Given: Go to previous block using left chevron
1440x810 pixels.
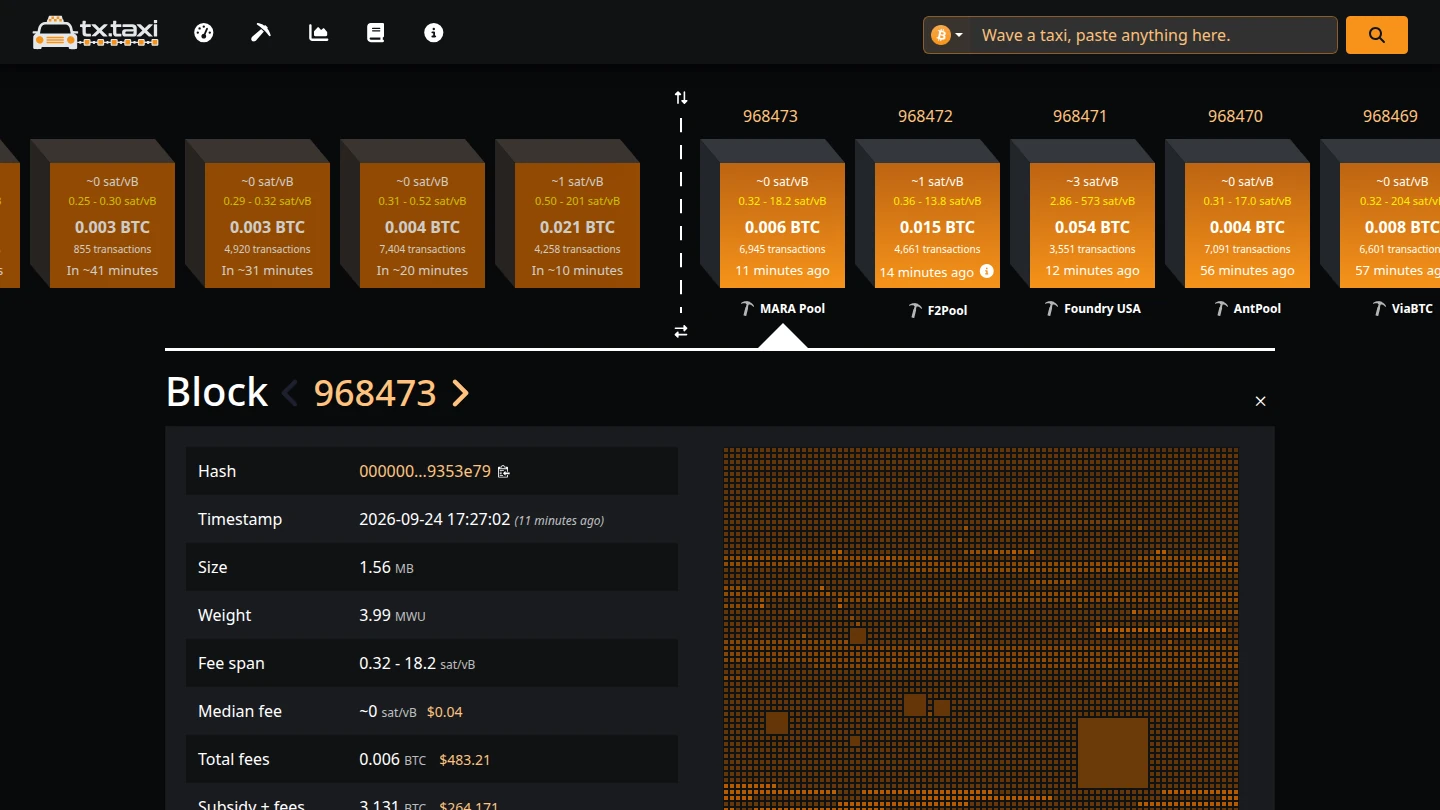Looking at the screenshot, I should click(290, 393).
